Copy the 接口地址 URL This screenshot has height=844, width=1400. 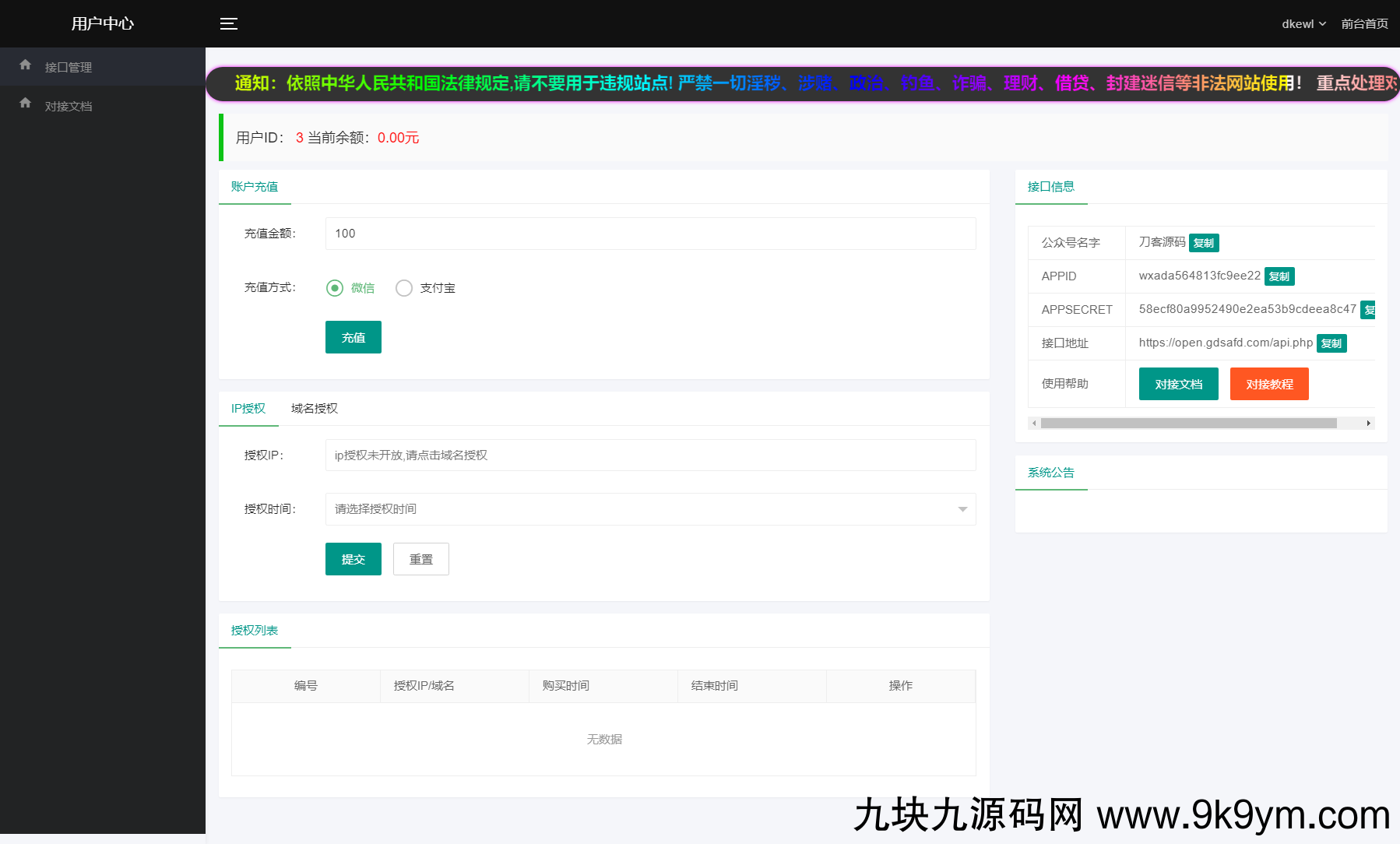pos(1331,343)
